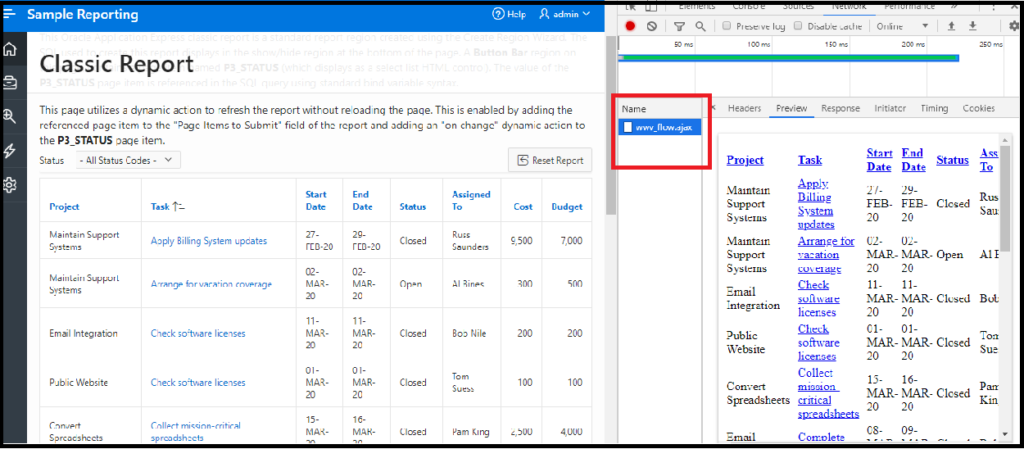1024x449 pixels.
Task: Click the record network log button
Action: point(631,26)
